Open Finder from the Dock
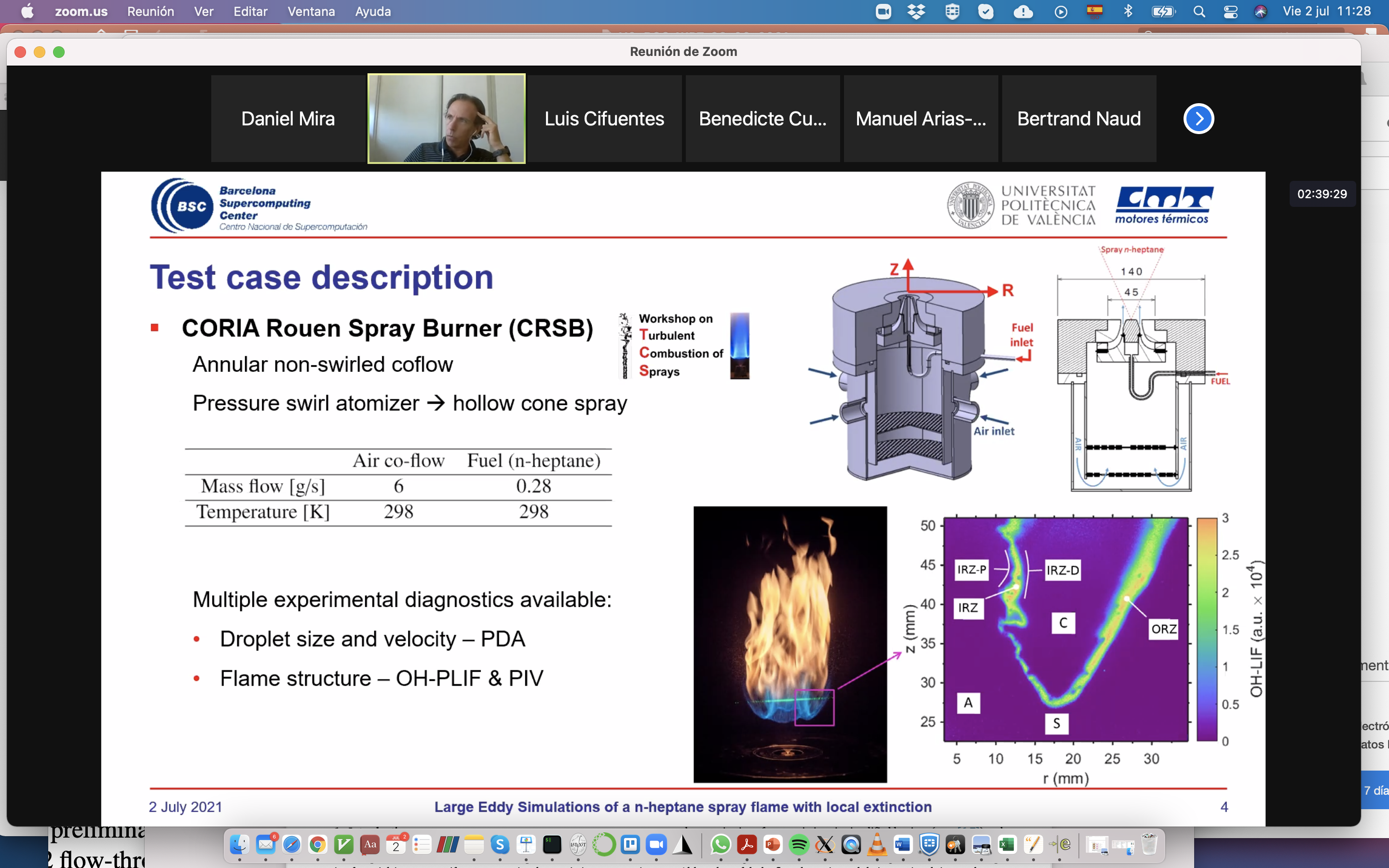Image resolution: width=1389 pixels, height=868 pixels. pos(239,844)
